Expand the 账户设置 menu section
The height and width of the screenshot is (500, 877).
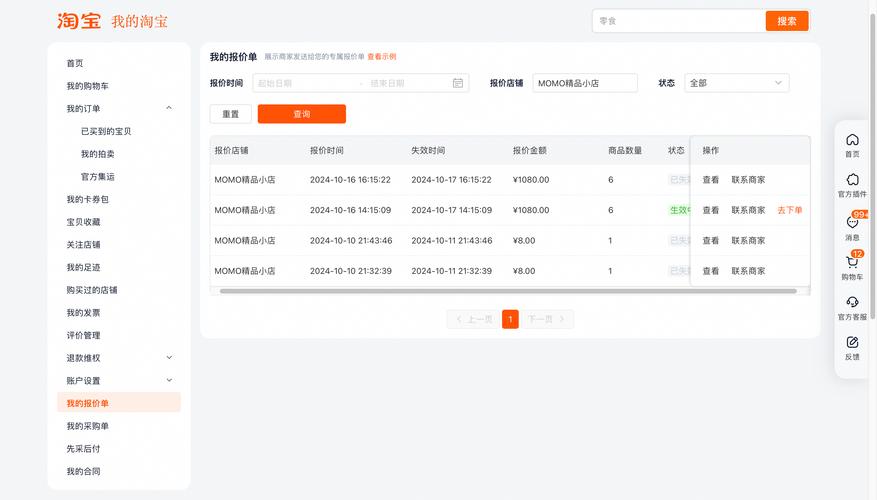tap(169, 380)
